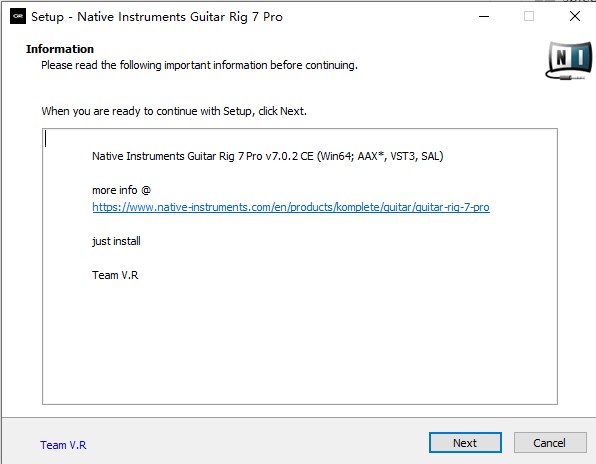Click the 'more info @' text line
The image size is (596, 464).
point(121,190)
